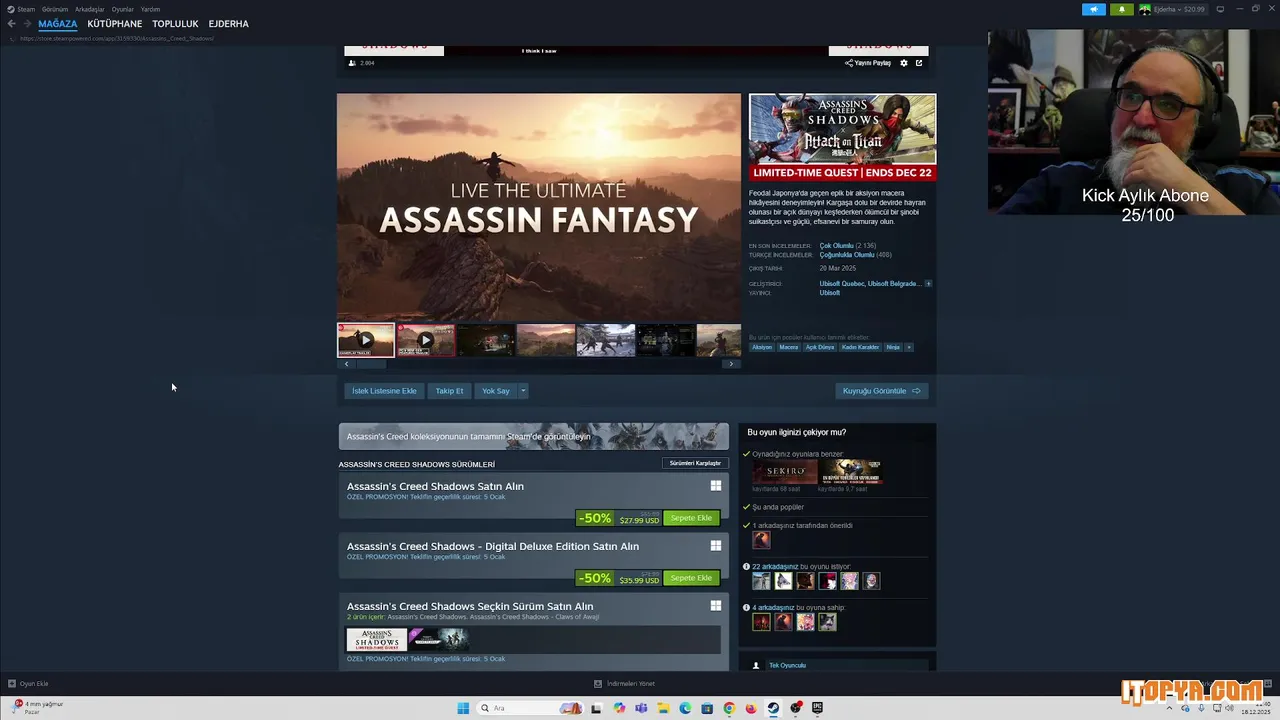
Task: Click Tek Oyunculu feature link
Action: [787, 665]
